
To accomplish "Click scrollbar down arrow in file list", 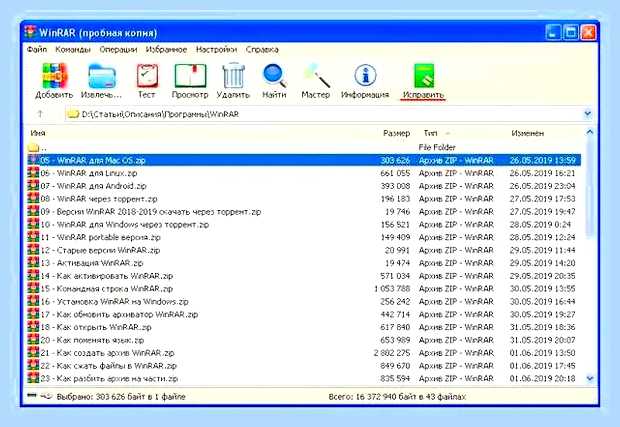I will click(x=590, y=378).
